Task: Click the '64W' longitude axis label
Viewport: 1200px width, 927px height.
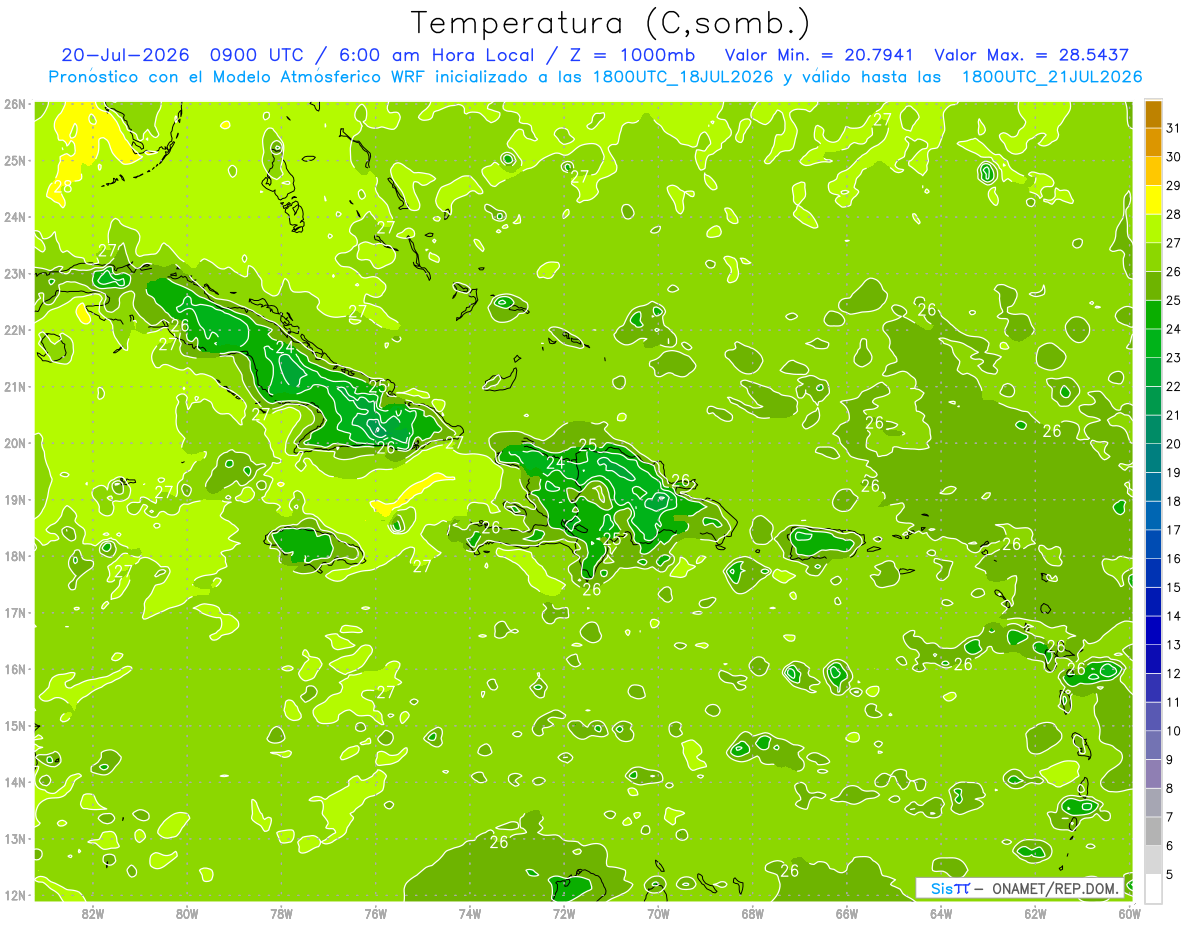Action: (x=941, y=914)
